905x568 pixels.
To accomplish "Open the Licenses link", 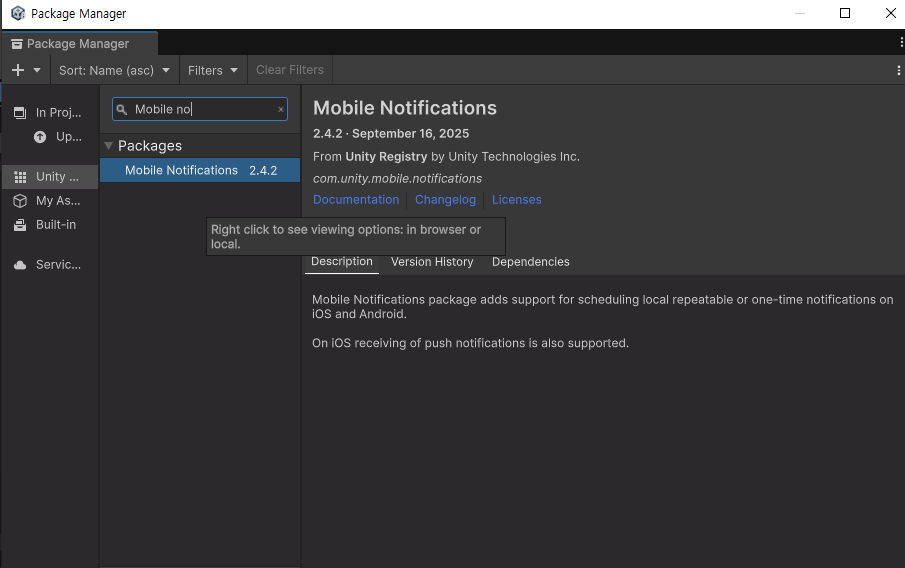I will pos(517,200).
